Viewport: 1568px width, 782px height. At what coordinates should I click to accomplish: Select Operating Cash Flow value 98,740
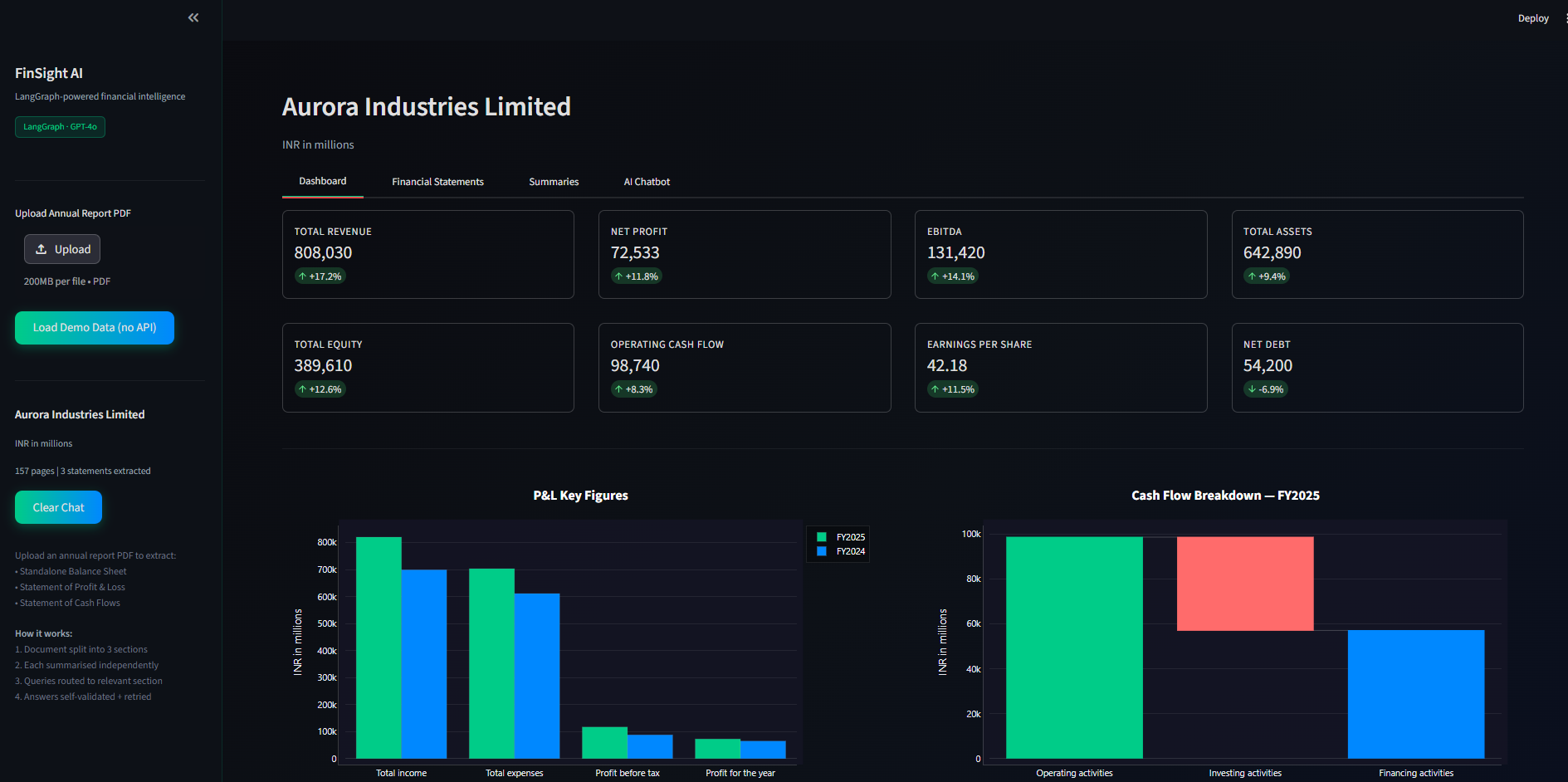point(635,365)
